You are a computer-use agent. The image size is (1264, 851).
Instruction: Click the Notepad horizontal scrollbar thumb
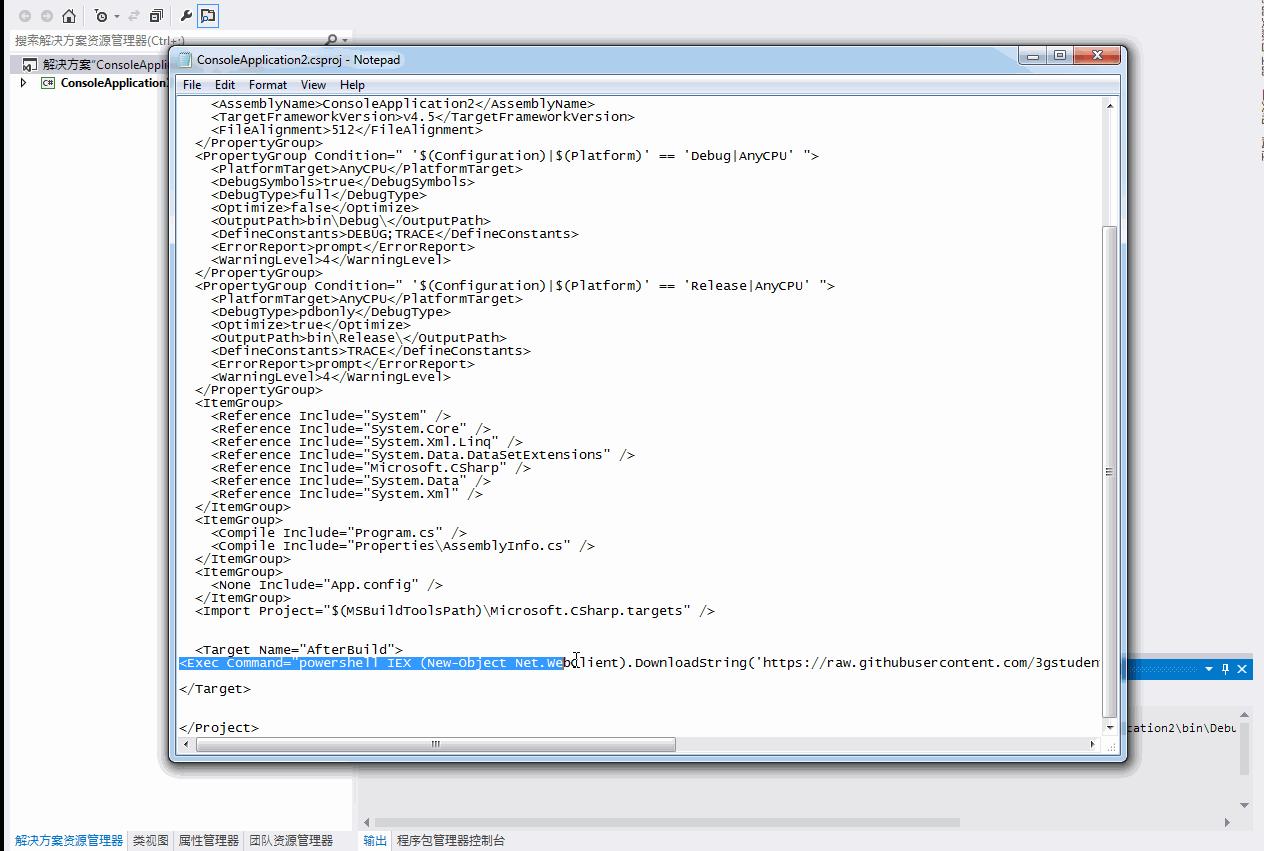click(436, 744)
